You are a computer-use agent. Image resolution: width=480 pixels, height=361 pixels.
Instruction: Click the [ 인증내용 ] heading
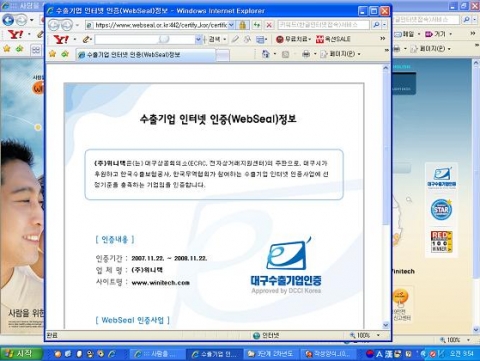click(x=115, y=239)
